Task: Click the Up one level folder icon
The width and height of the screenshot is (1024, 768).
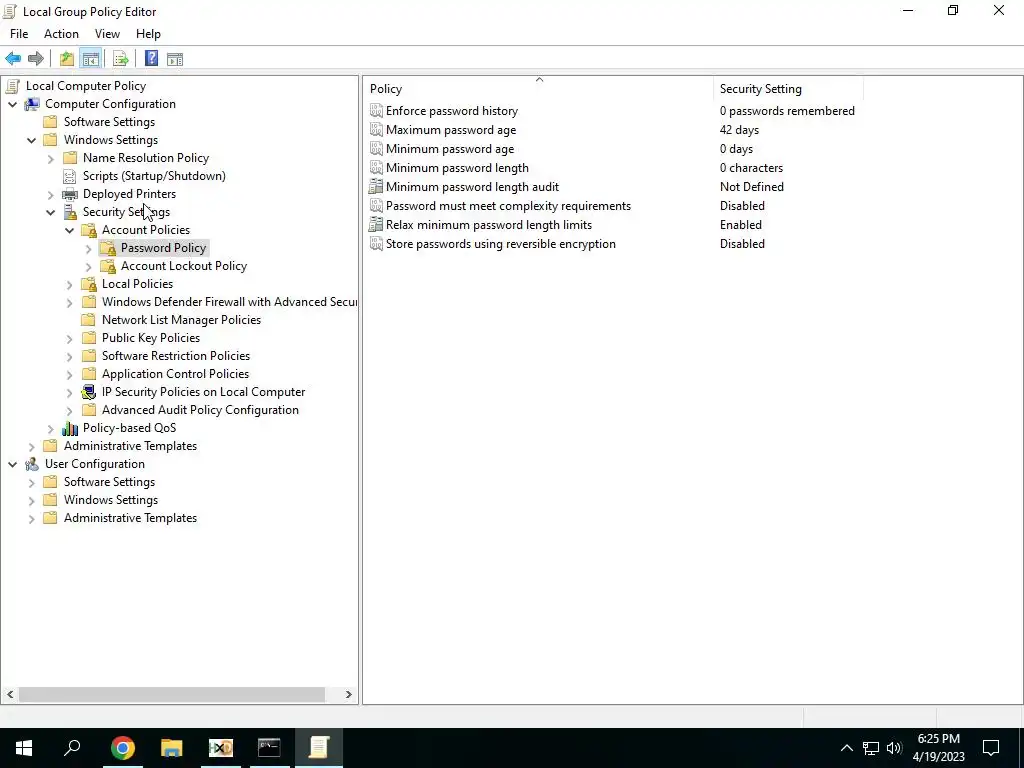Action: tap(67, 59)
